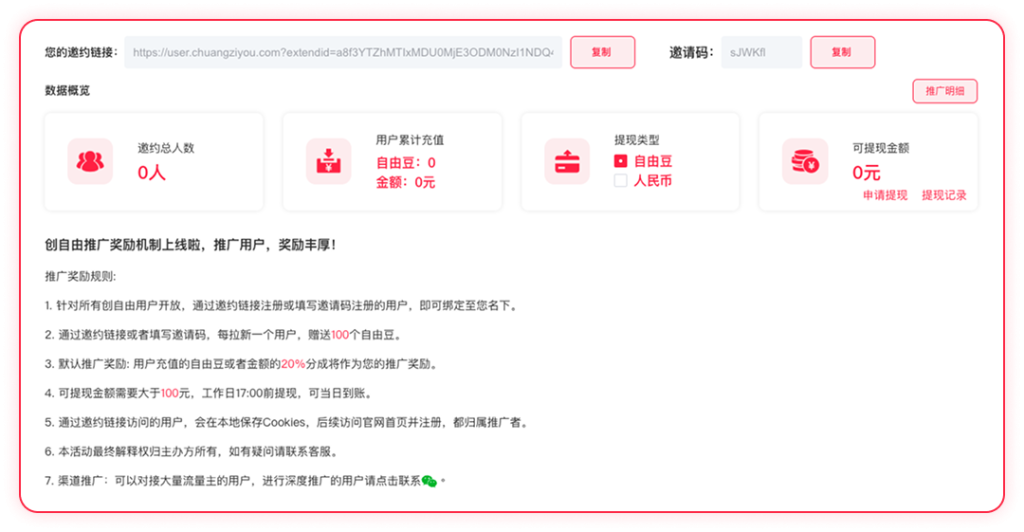Click the 申请提现 link
Viewport: 1024px width, 532px height.
[885, 195]
